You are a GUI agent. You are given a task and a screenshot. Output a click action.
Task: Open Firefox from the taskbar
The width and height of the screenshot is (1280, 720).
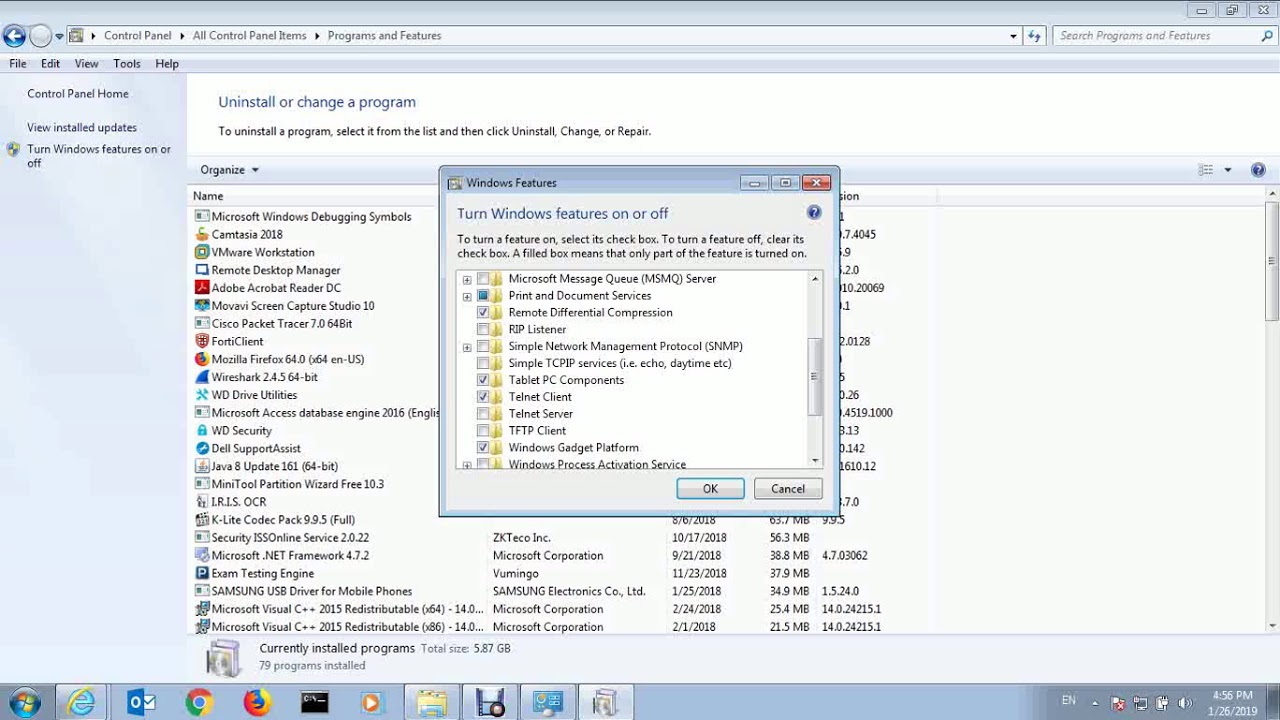[257, 702]
